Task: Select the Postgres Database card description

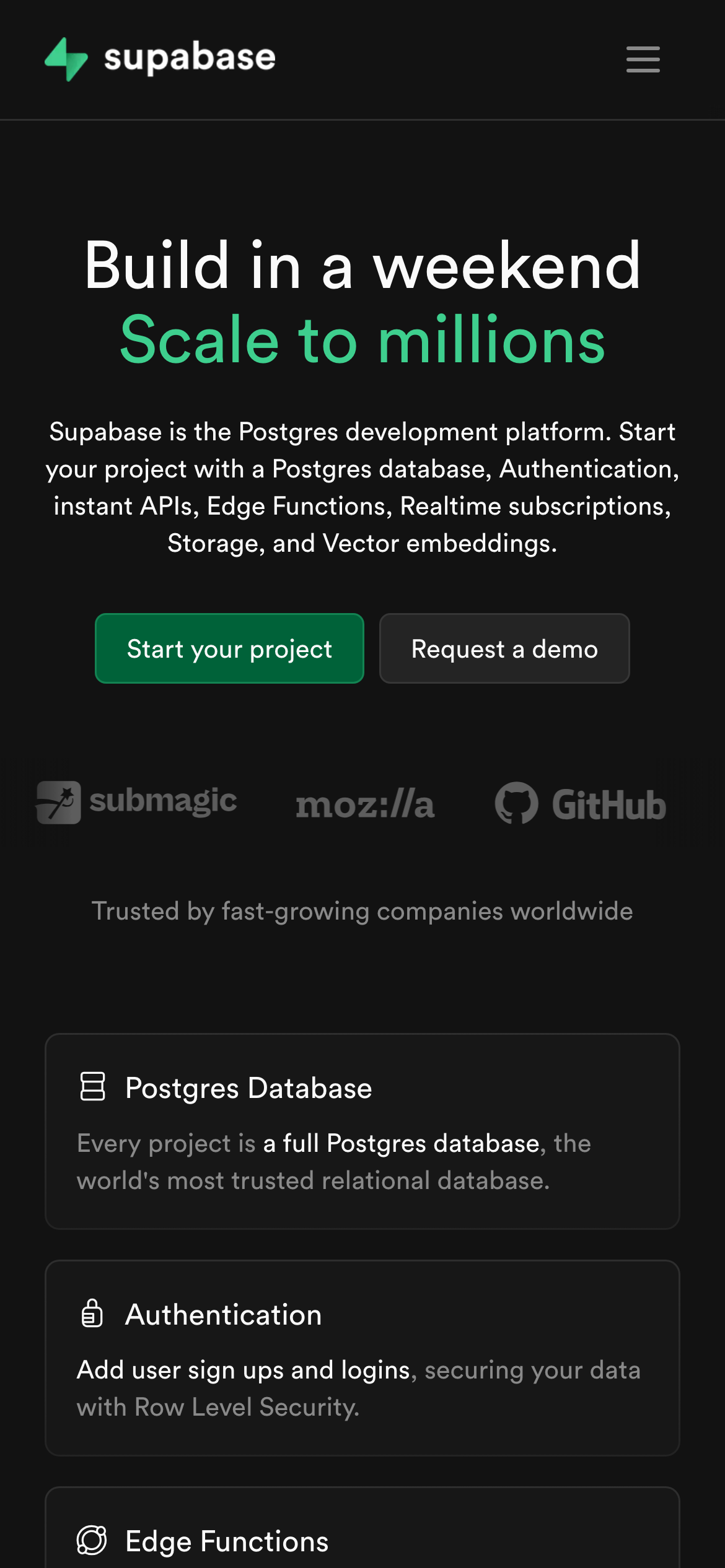Action: [x=333, y=1162]
